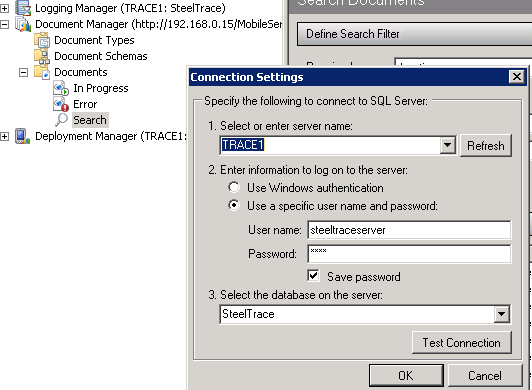Select the Logging Manager tree label

point(130,8)
